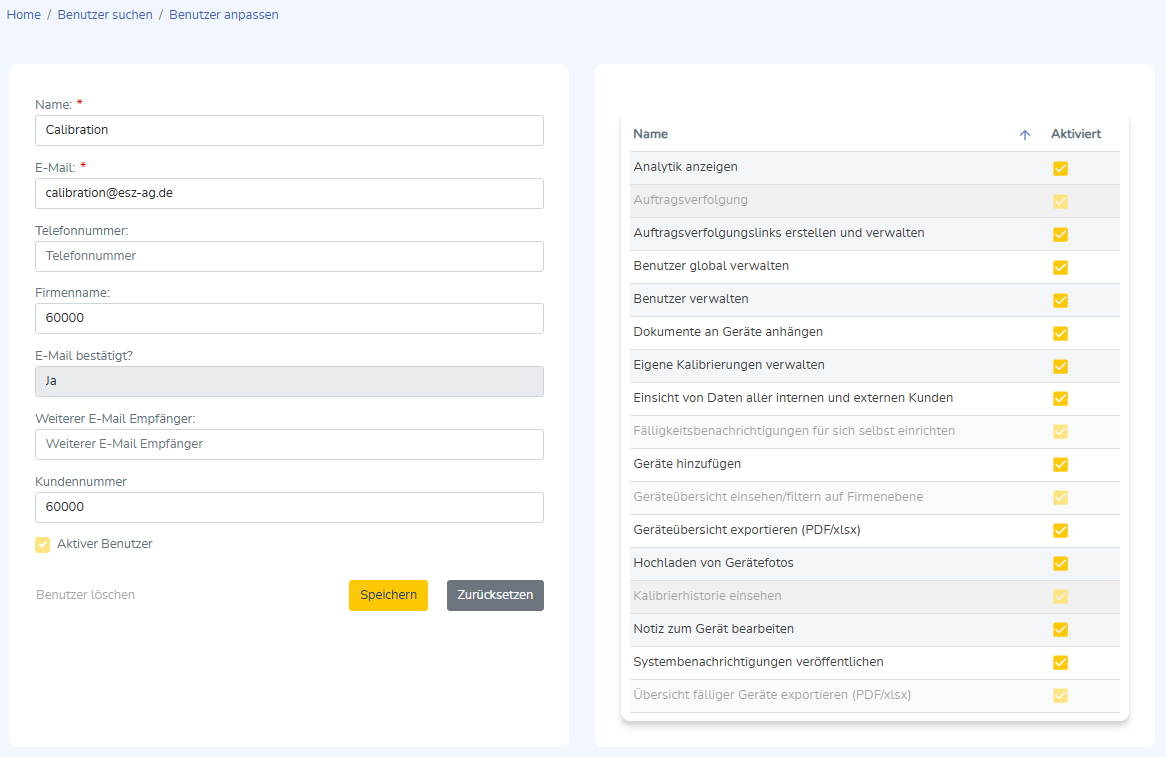Toggle Eigene Kalibrierungen verwalten checkbox
Image resolution: width=1166 pixels, height=757 pixels.
[x=1060, y=366]
